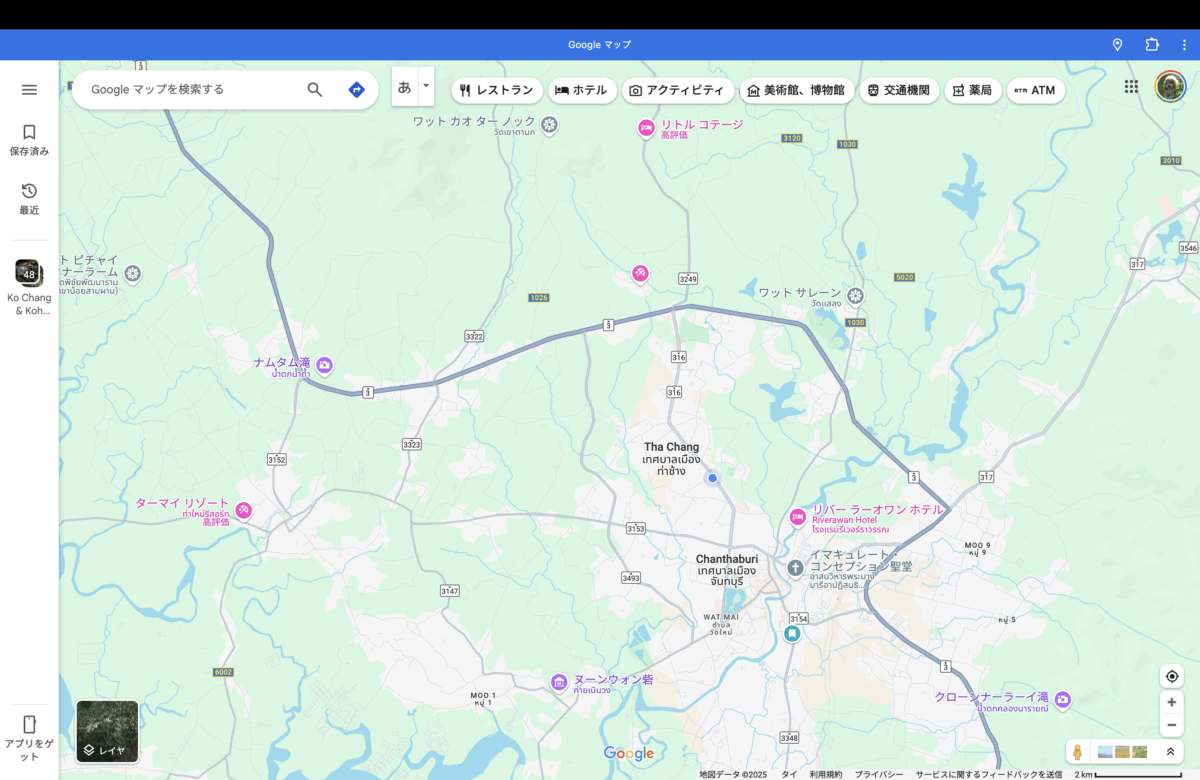Click the Google Maps search field
This screenshot has width=1200, height=780.
[190, 89]
